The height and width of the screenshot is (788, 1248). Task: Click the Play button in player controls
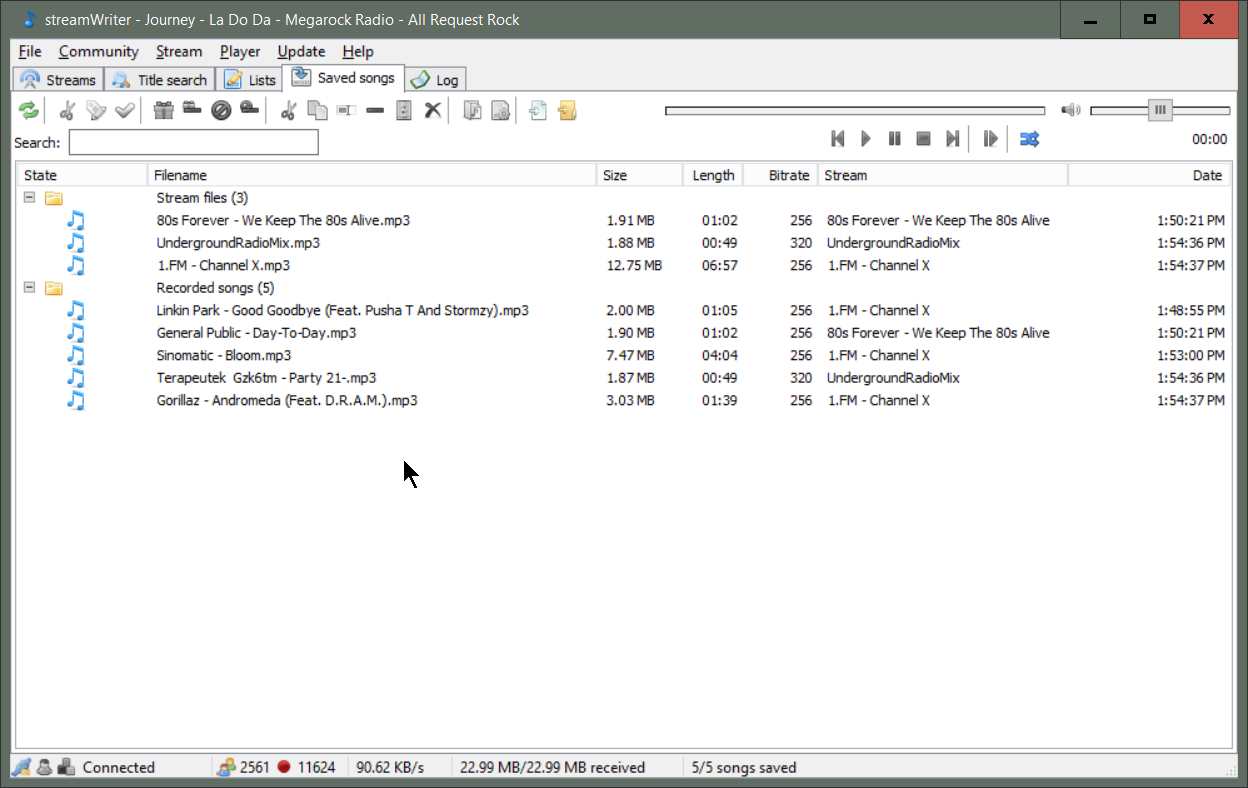tap(866, 139)
